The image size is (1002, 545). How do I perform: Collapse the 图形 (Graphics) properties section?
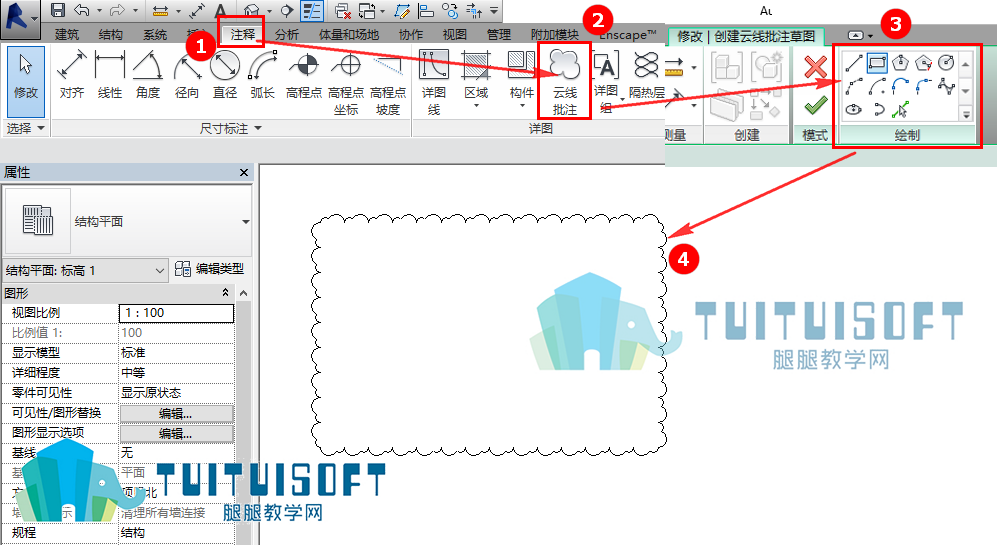(225, 293)
